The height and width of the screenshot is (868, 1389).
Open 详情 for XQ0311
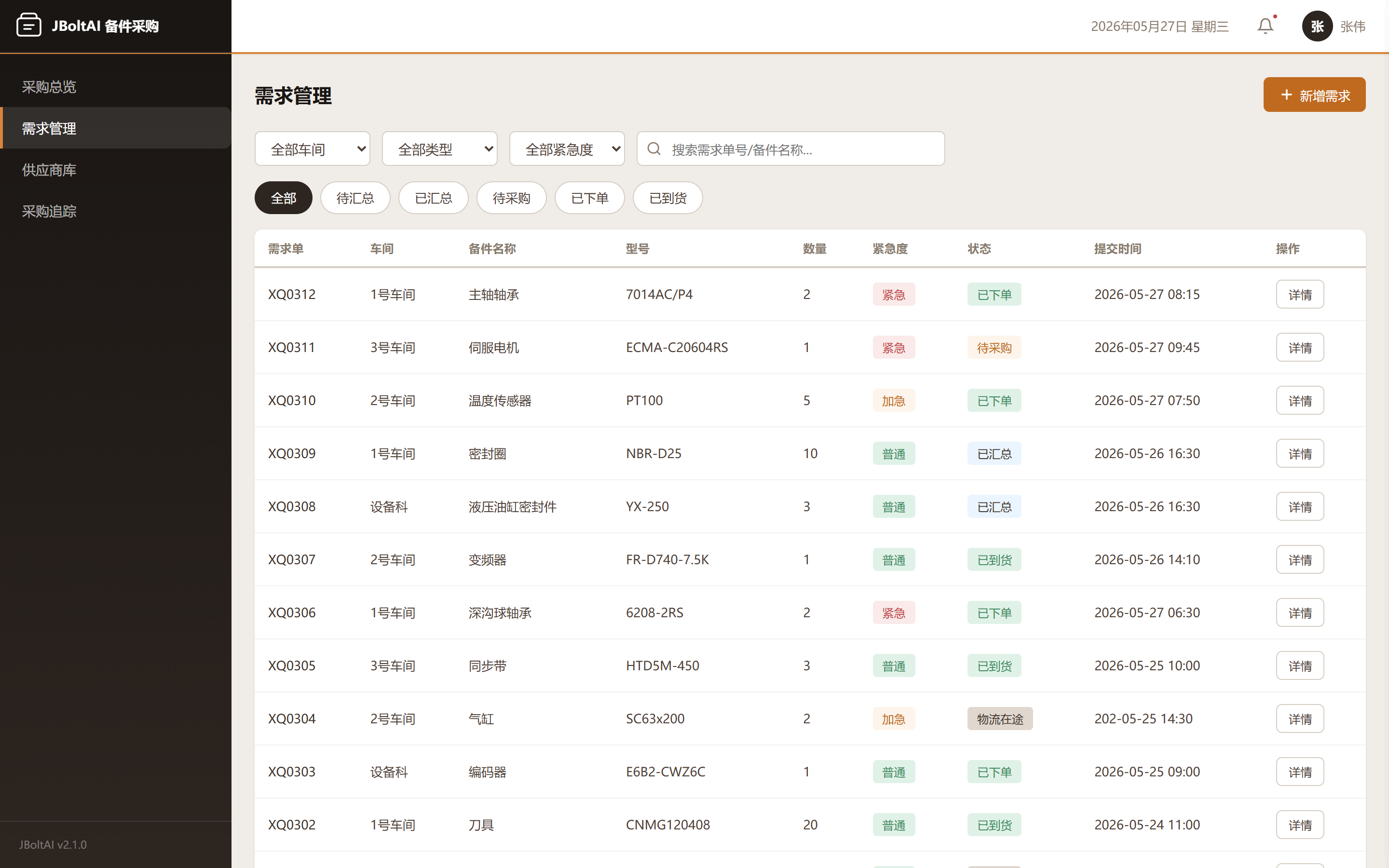pos(1300,347)
